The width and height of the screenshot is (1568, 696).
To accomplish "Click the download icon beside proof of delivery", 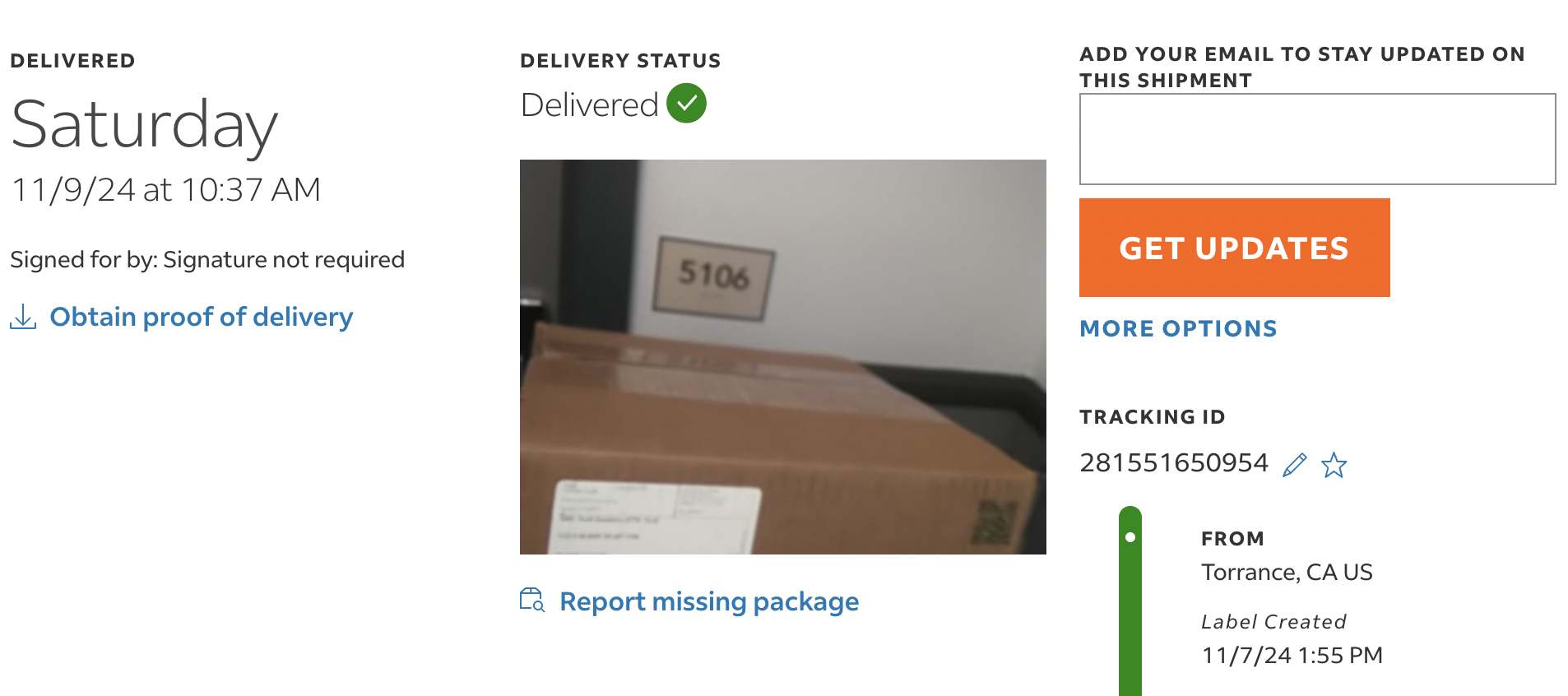I will 23,317.
